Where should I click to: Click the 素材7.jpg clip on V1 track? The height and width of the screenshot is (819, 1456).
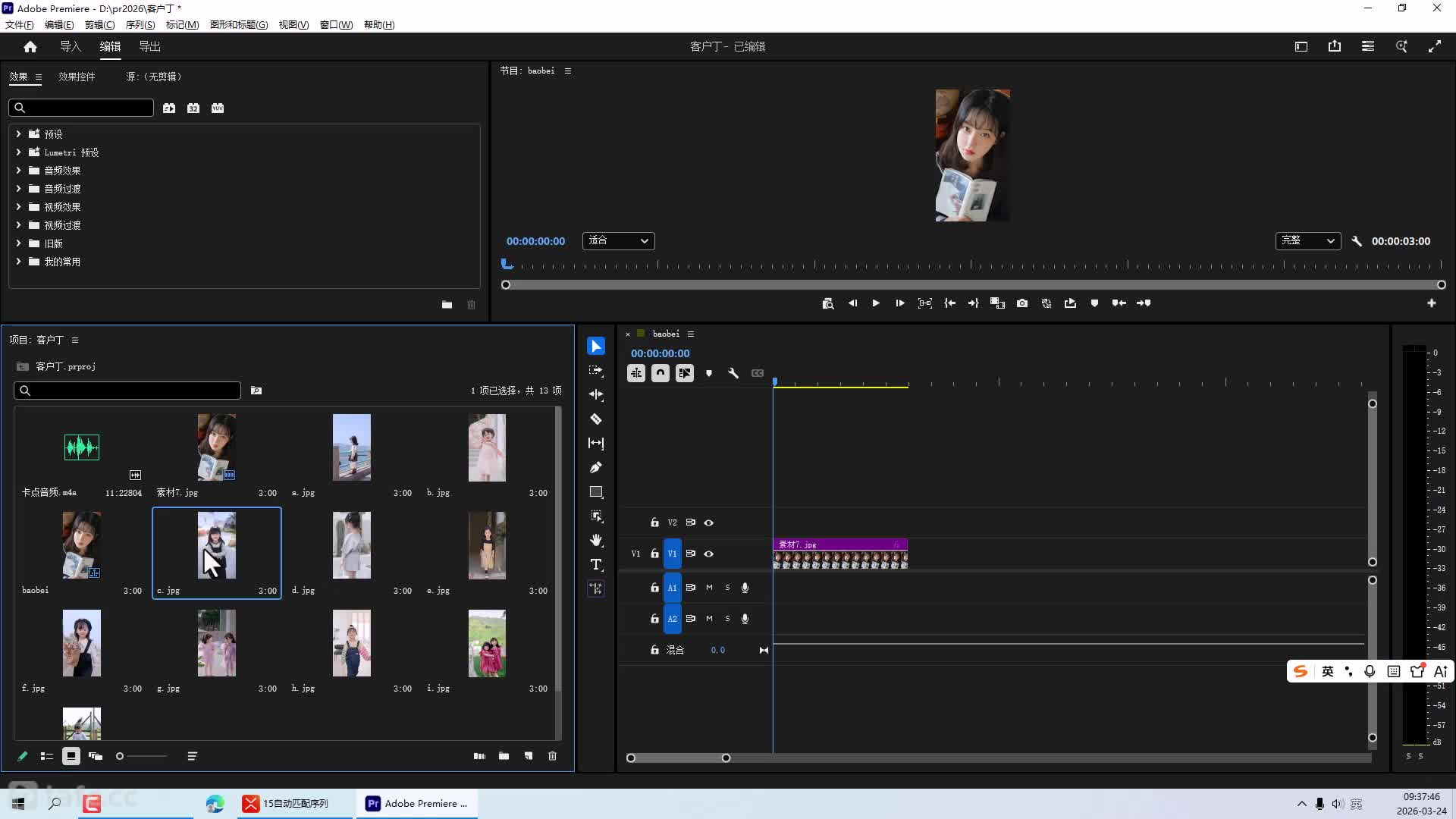tap(840, 554)
